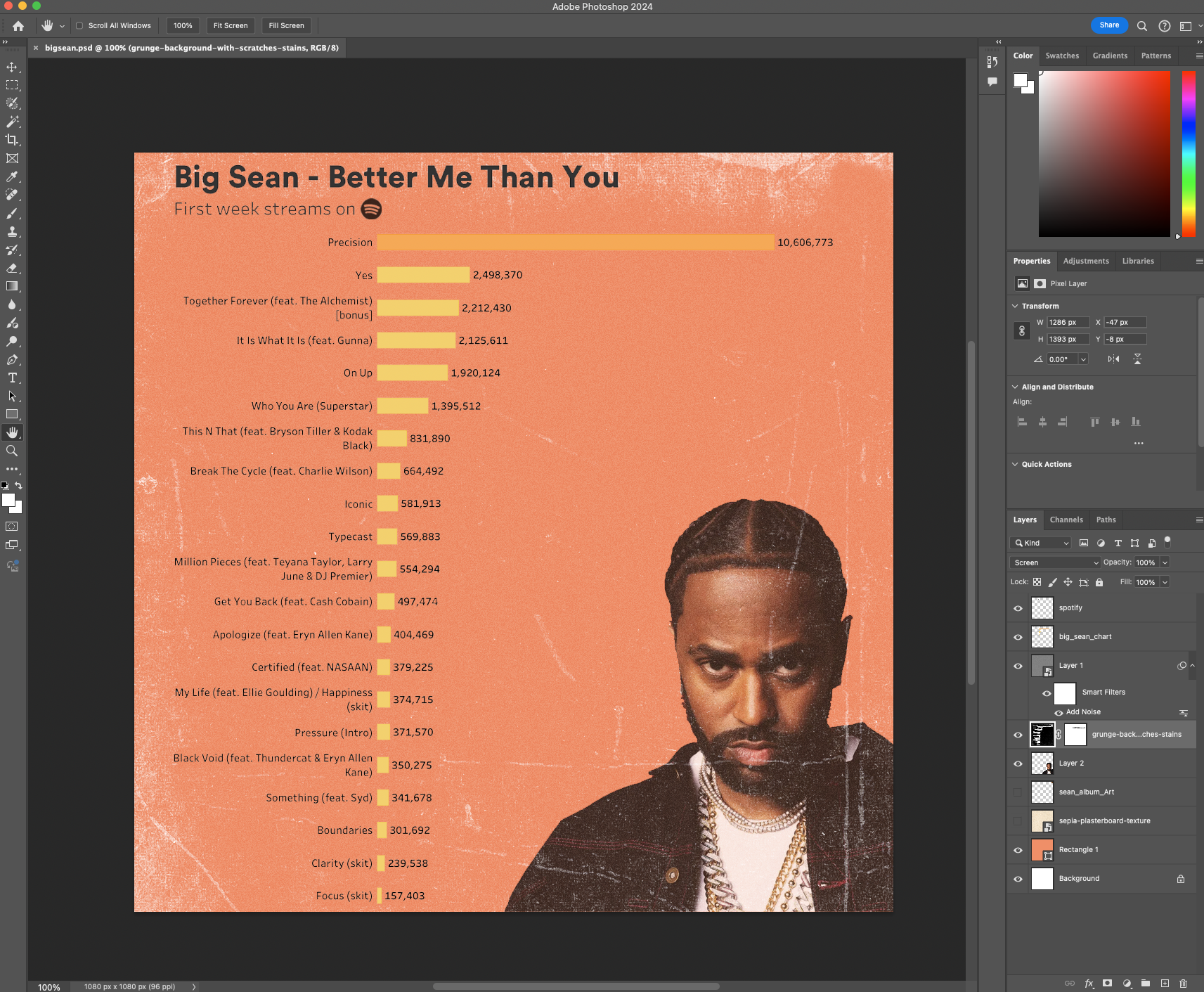Click the vertical hue slider
Viewport: 1204px width, 992px height.
(x=1189, y=154)
